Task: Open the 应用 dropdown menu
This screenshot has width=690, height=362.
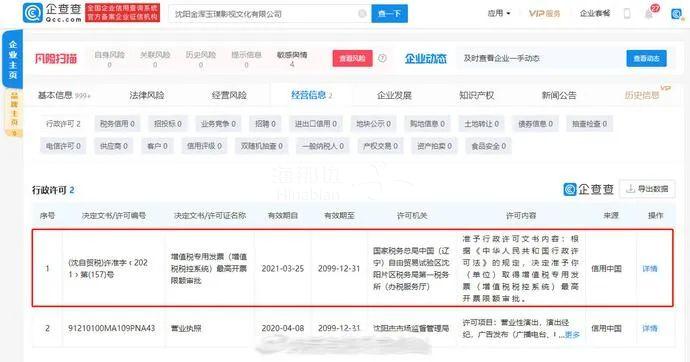Action: pos(499,14)
